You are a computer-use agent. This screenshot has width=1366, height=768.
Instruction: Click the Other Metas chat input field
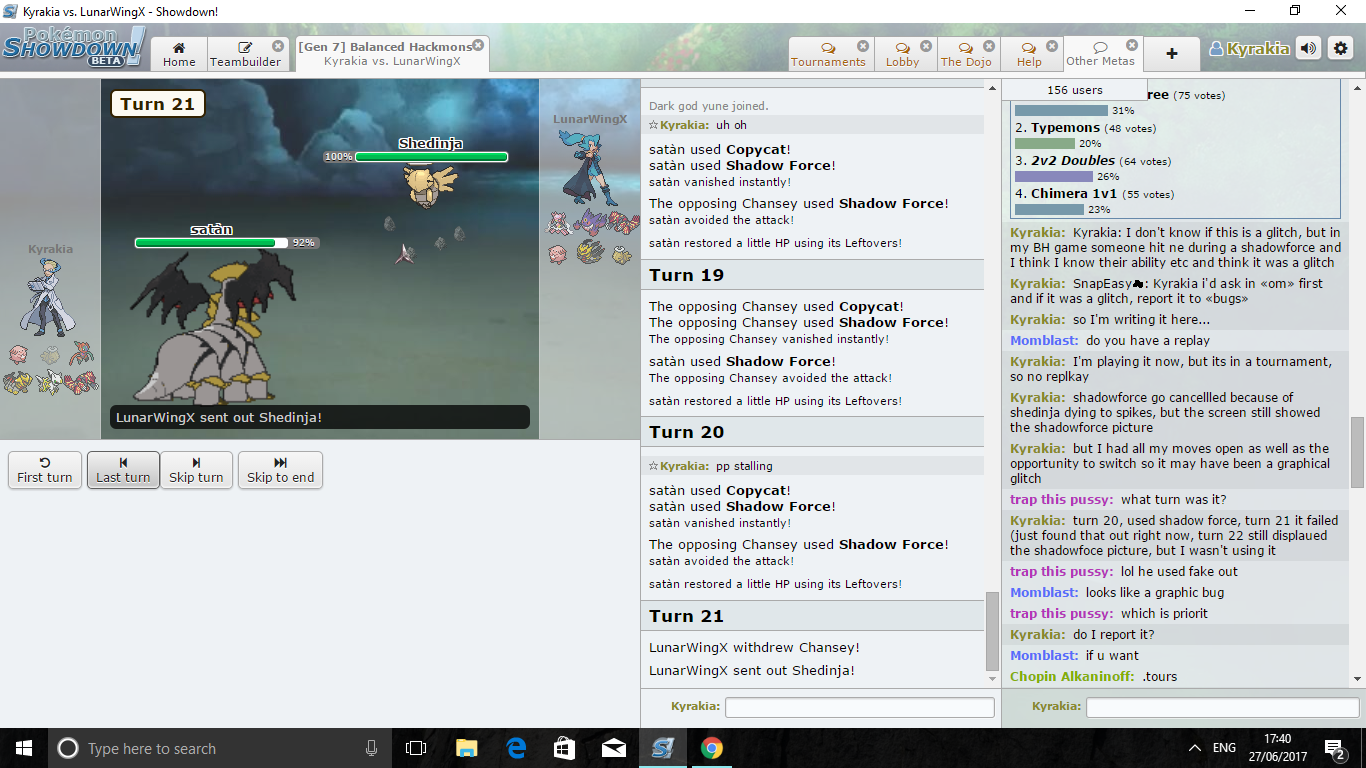click(1222, 707)
